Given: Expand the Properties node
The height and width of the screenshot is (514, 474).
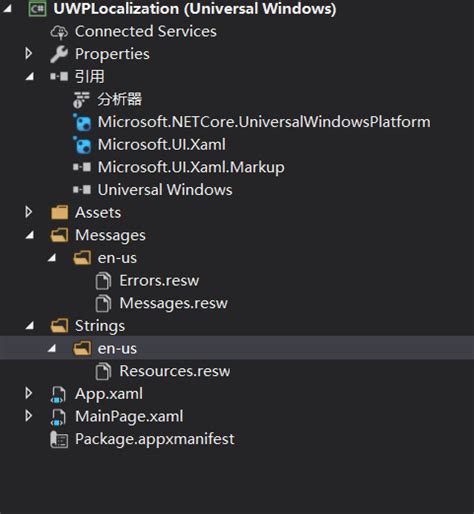Looking at the screenshot, I should tap(29, 54).
